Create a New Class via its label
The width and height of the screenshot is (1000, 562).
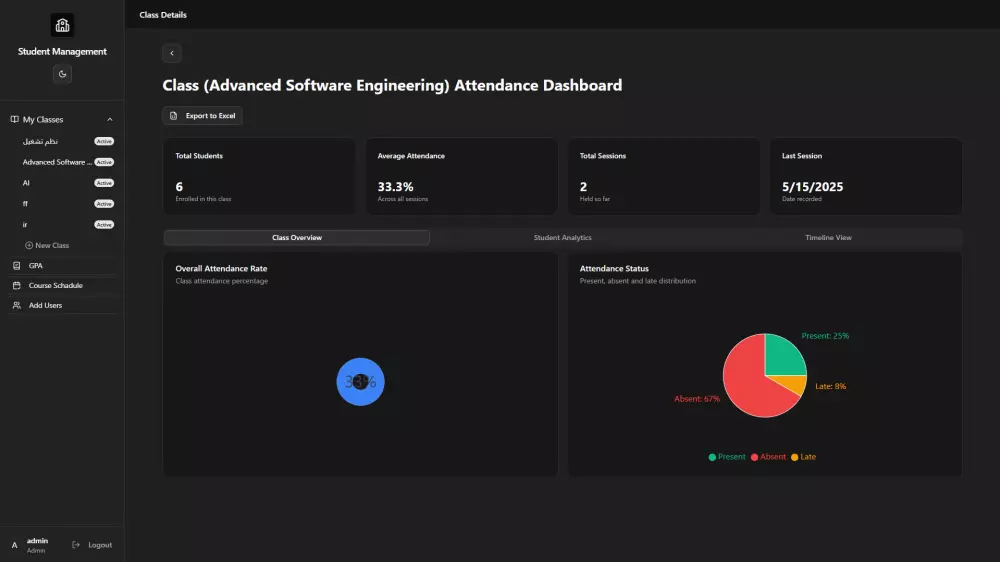(x=52, y=245)
